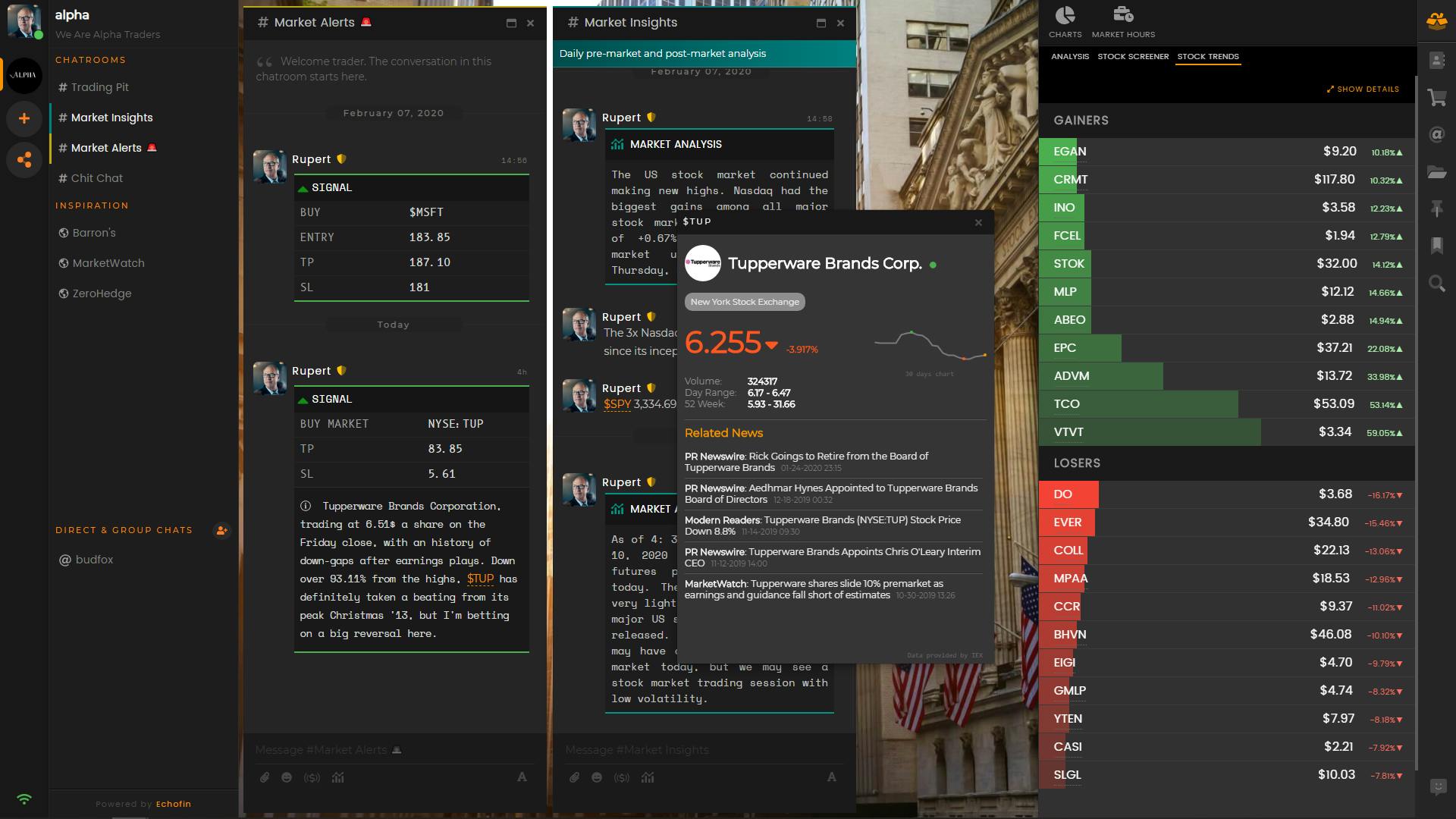This screenshot has width=1456, height=819.
Task: Click the Echofin link in the footer
Action: (173, 804)
